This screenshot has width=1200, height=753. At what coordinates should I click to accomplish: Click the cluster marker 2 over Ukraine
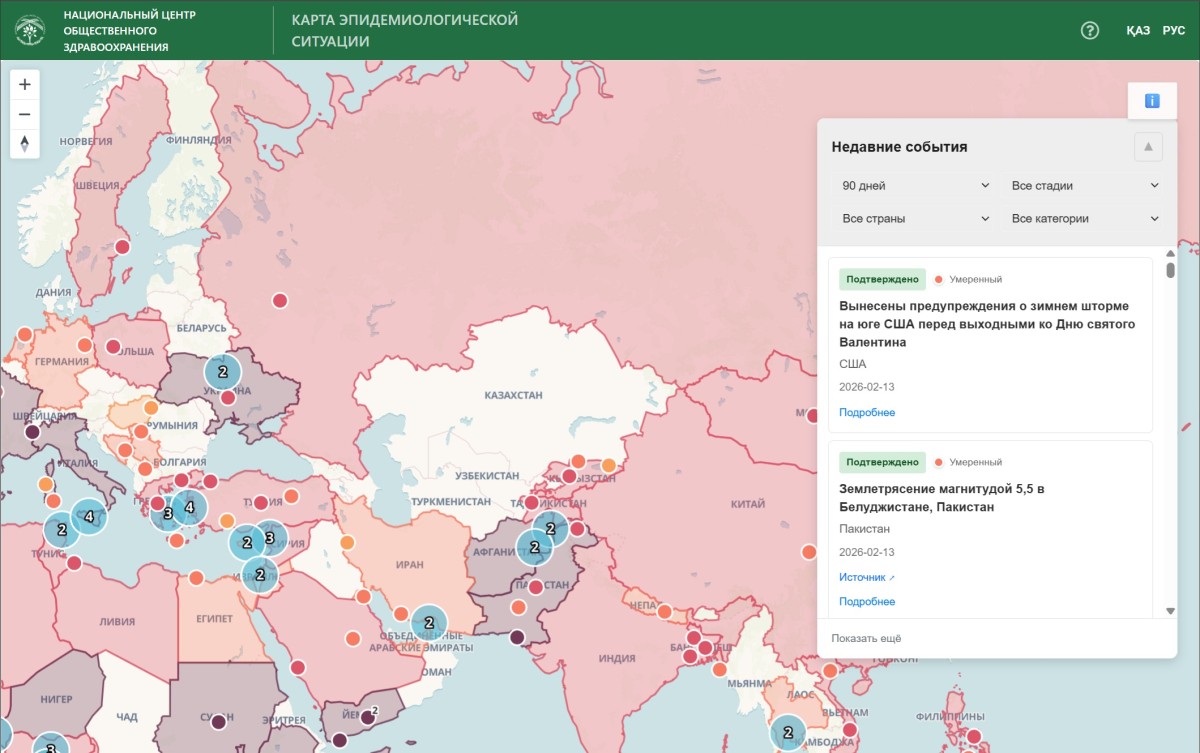(223, 371)
